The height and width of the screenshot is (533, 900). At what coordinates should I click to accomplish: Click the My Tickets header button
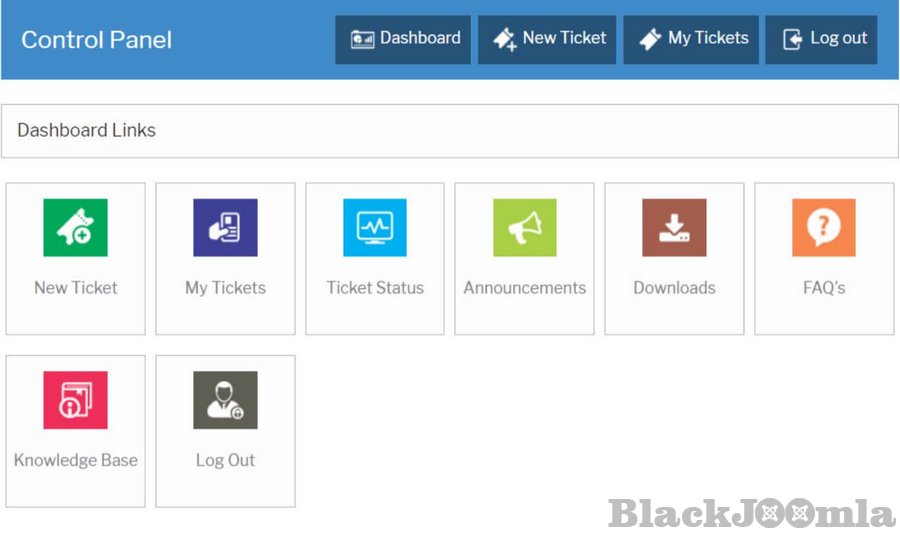[x=691, y=39]
